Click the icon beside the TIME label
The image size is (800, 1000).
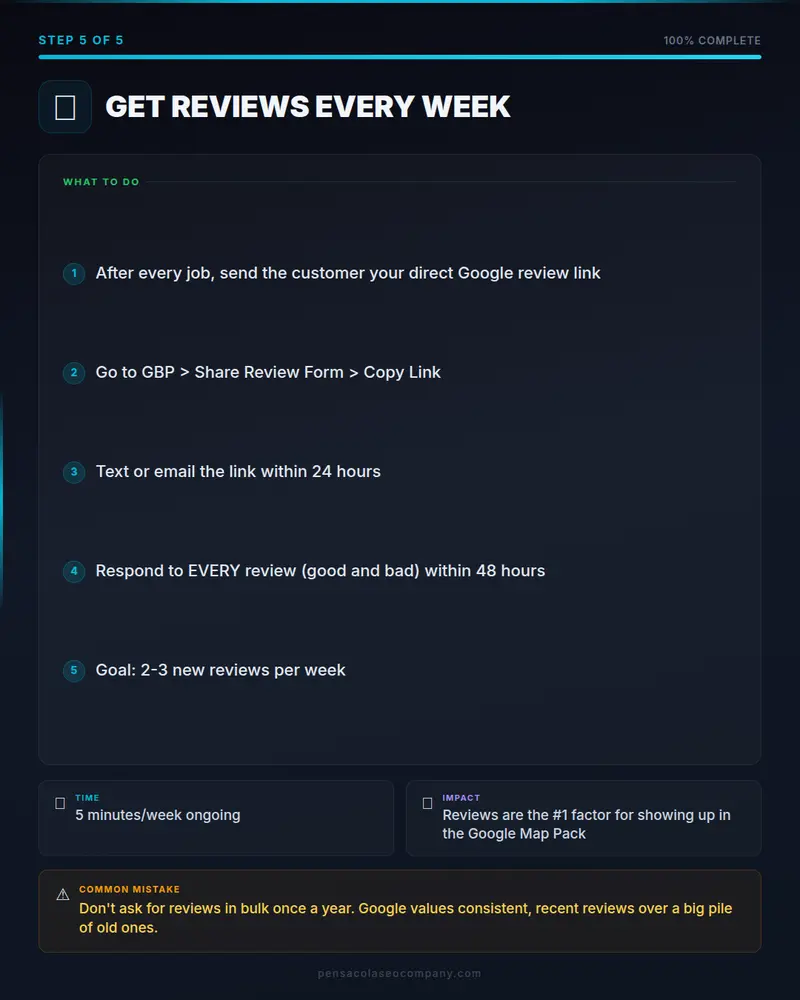[60, 804]
